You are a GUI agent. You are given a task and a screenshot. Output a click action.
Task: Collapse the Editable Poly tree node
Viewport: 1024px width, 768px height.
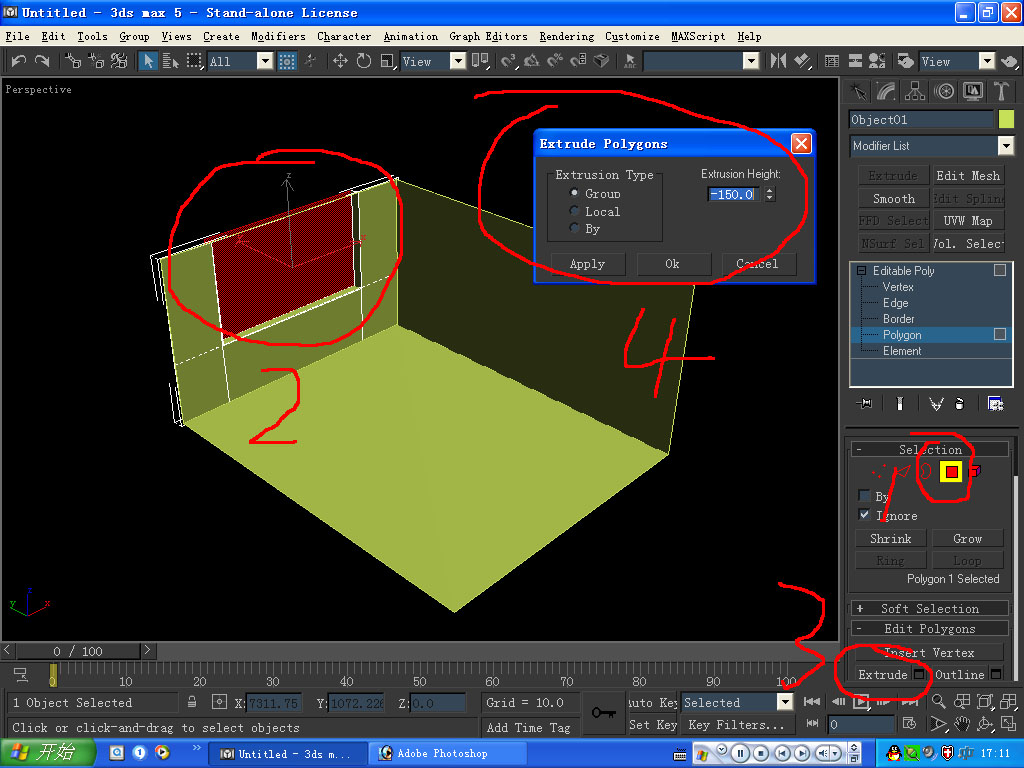click(861, 270)
